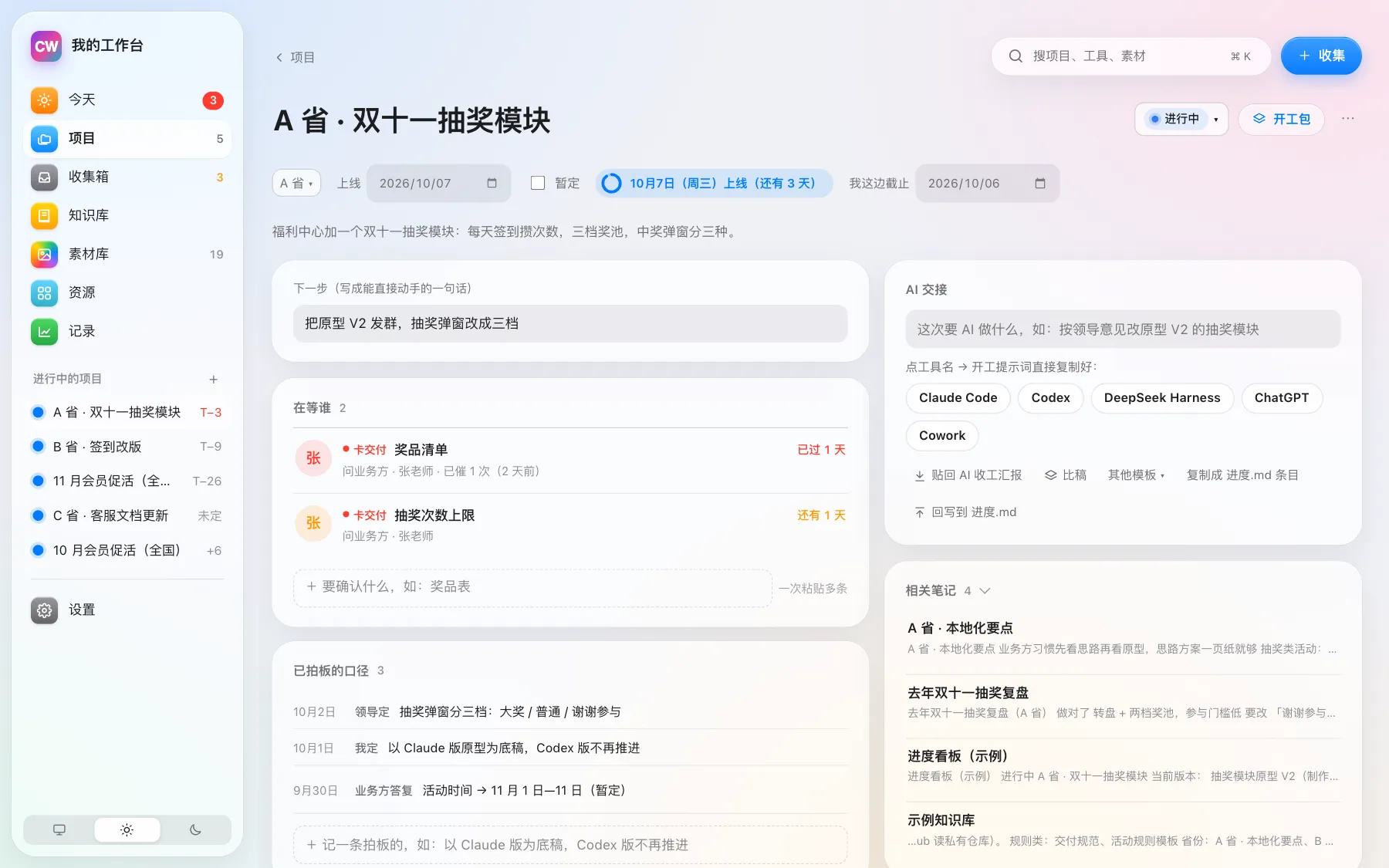Viewport: 1389px width, 868px height.
Task: Click 贴回 AI 收工汇报 link
Action: click(x=968, y=475)
